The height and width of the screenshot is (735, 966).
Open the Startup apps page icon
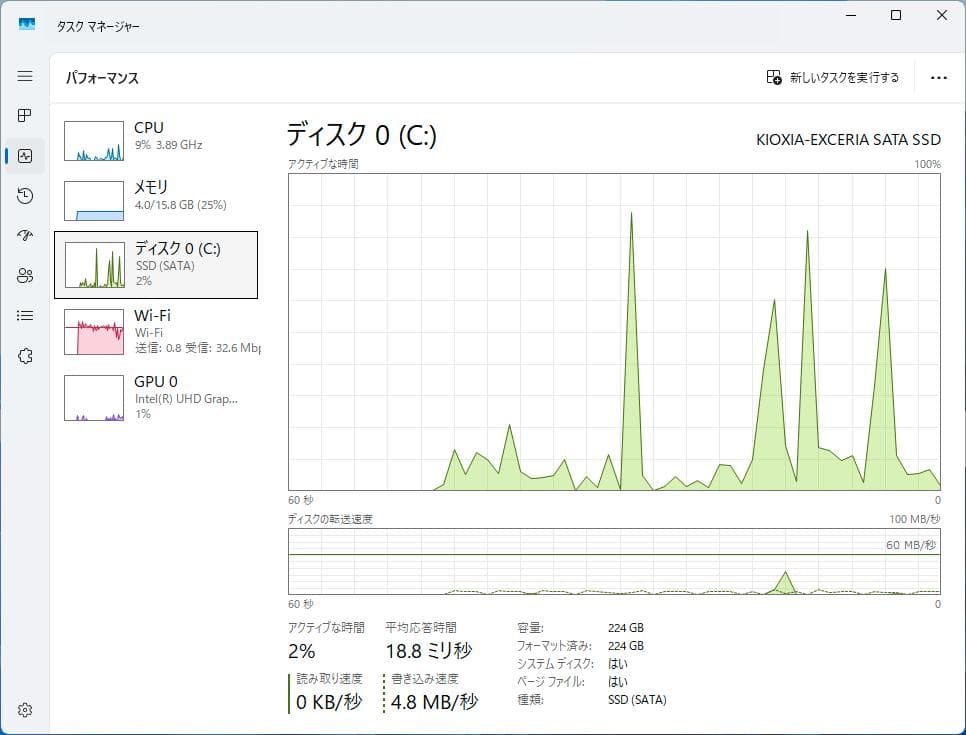[24, 236]
